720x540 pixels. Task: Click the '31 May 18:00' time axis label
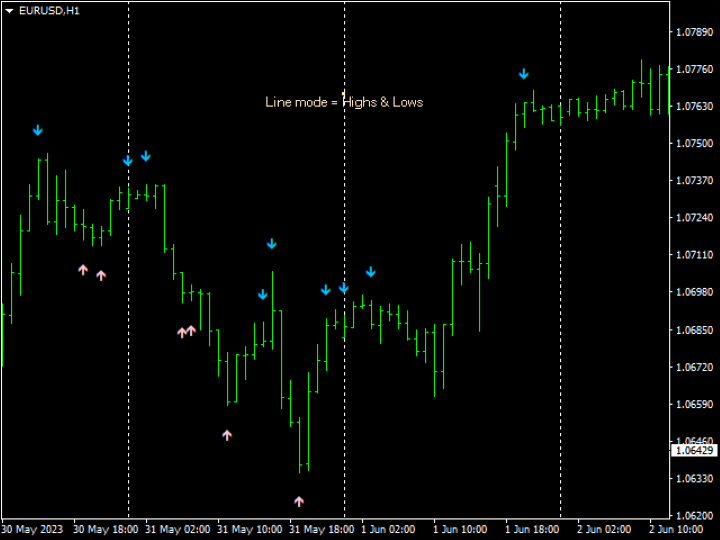pyautogui.click(x=321, y=529)
